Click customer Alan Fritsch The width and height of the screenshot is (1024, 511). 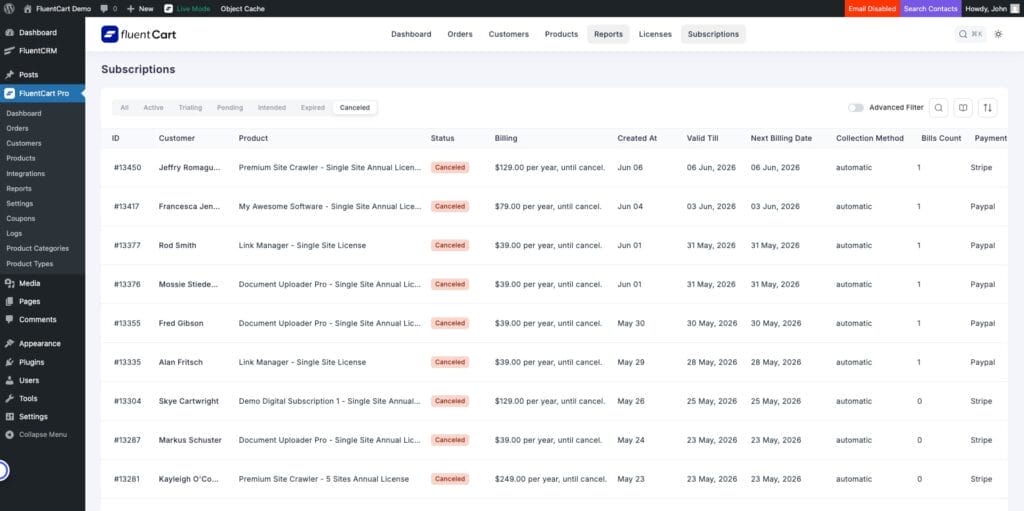[x=180, y=362]
